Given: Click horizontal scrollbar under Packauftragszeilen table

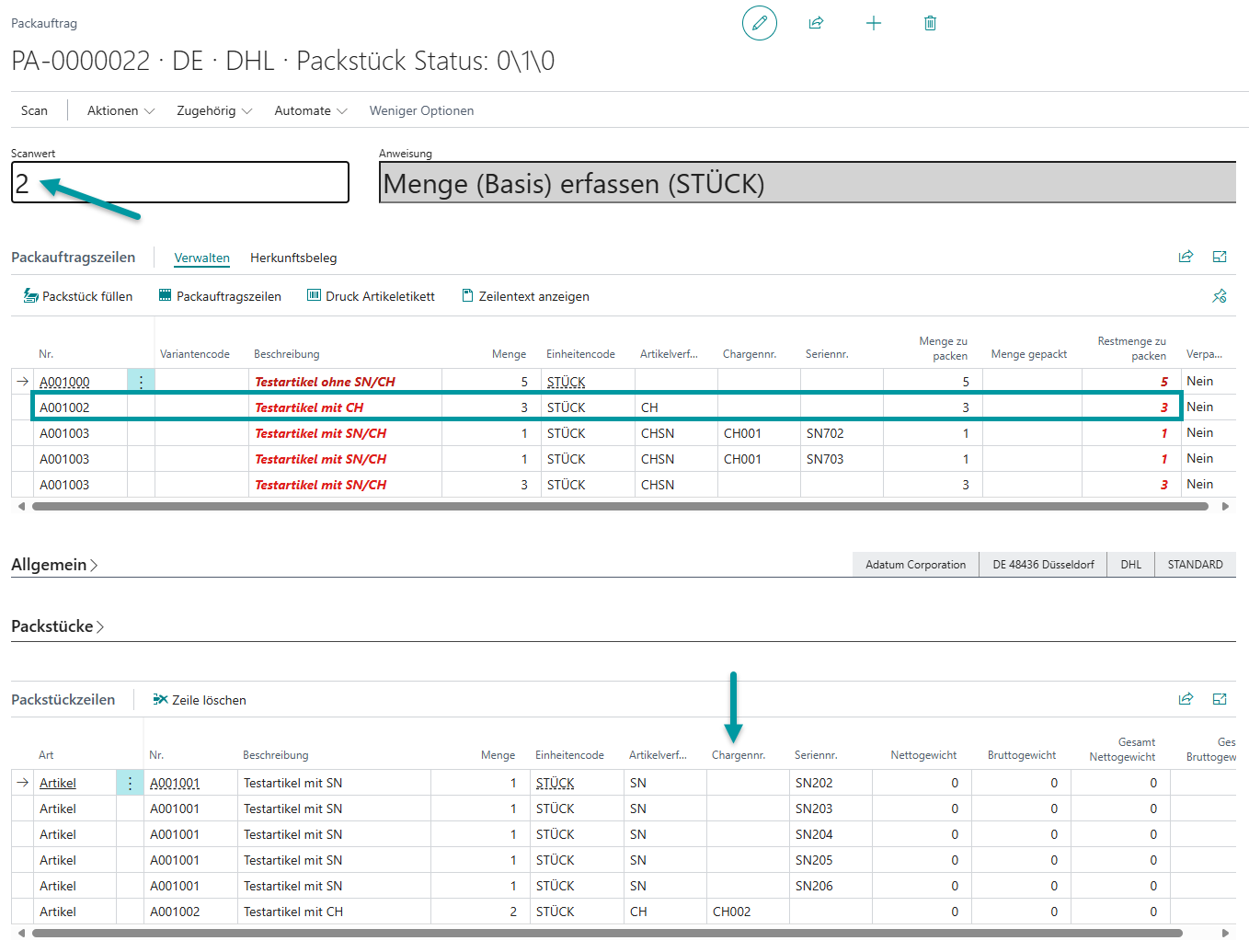Looking at the screenshot, I should pos(621,506).
